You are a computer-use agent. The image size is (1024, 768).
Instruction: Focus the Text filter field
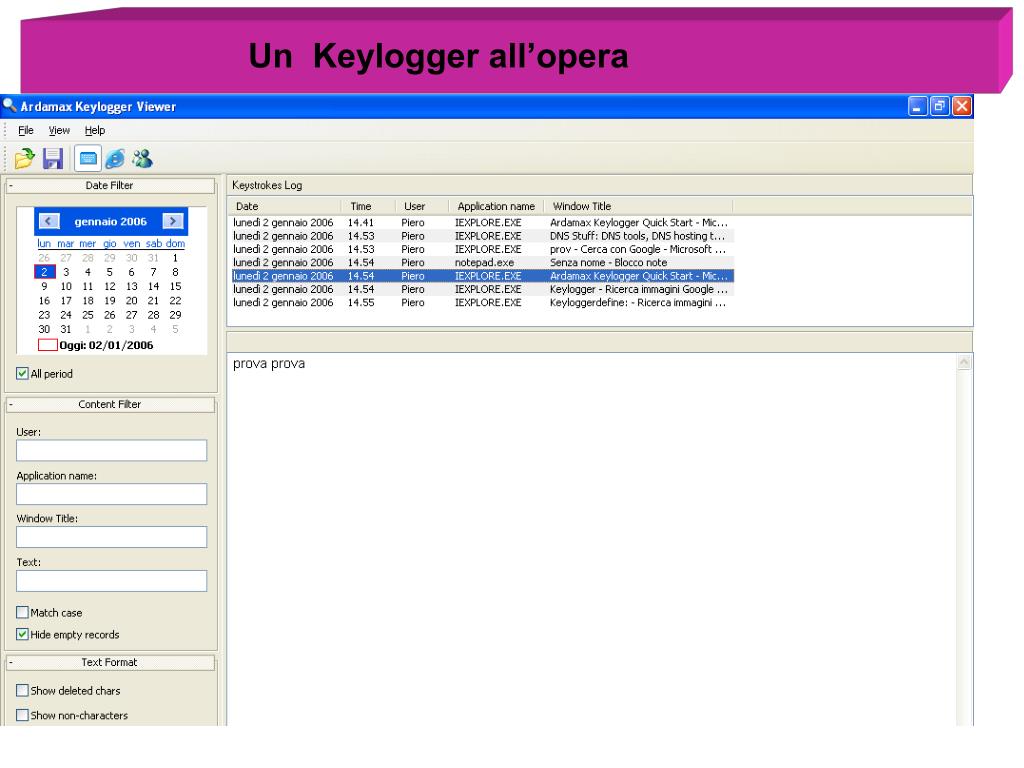tap(112, 581)
